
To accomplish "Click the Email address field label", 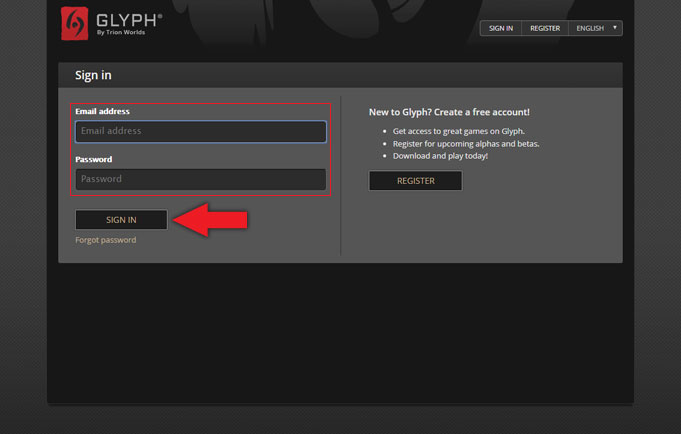I will pyautogui.click(x=102, y=111).
